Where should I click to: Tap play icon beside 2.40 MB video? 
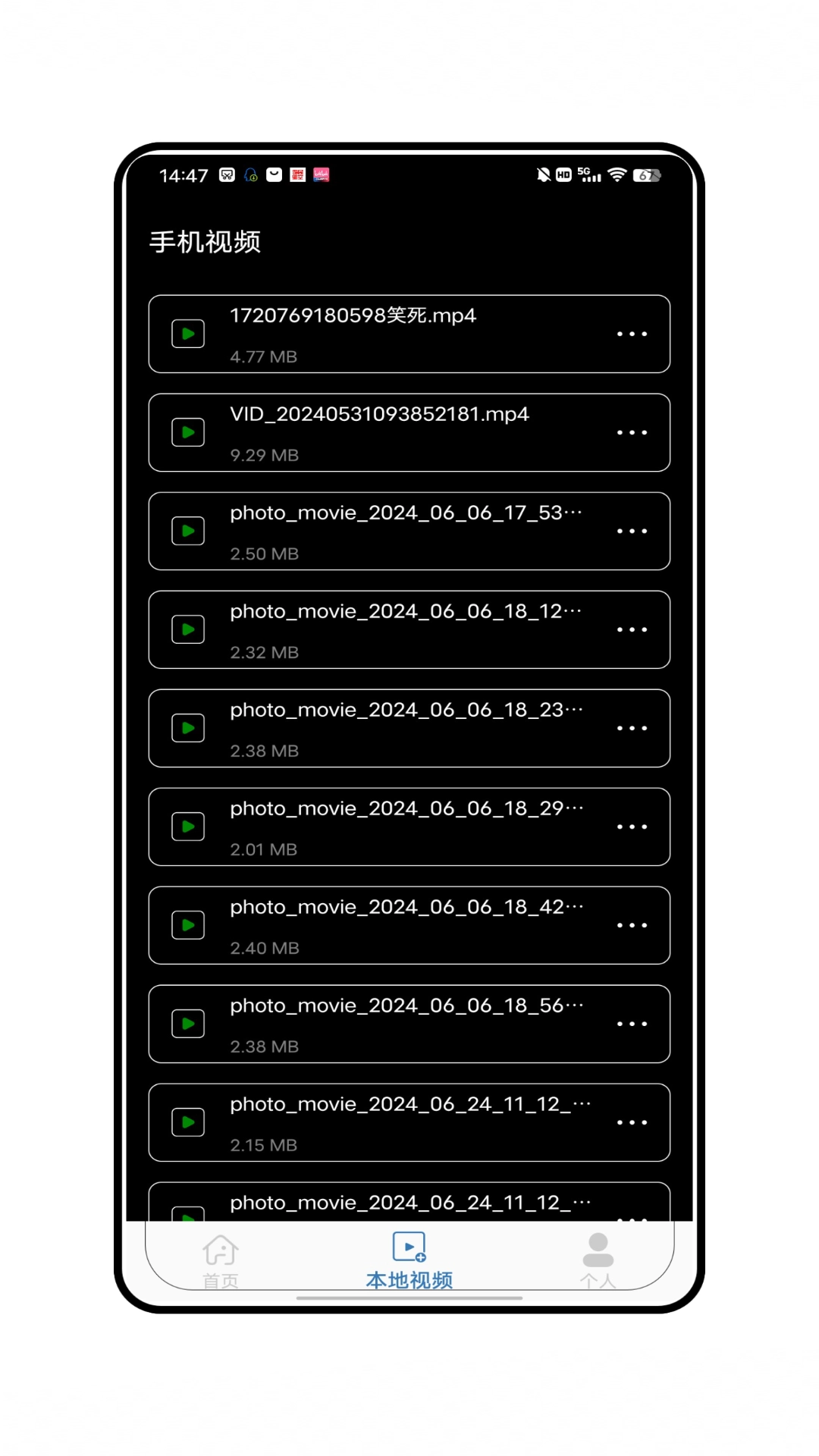188,925
